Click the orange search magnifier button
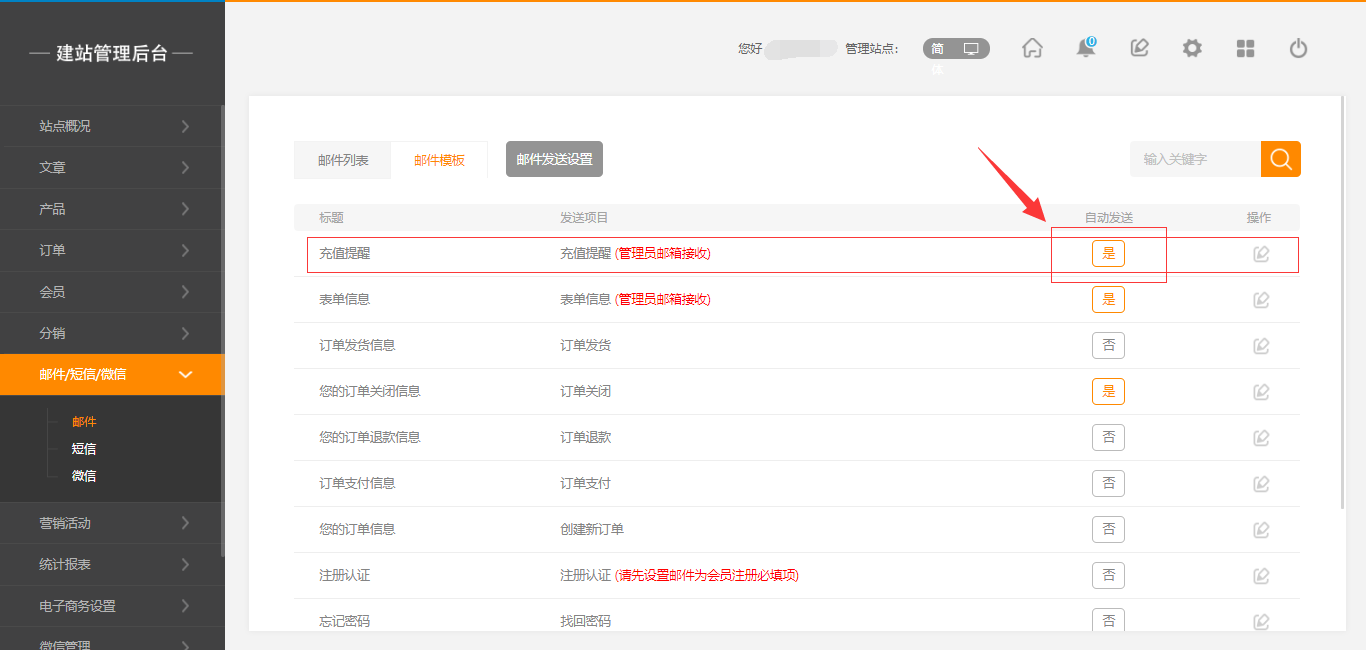Image resolution: width=1366 pixels, height=650 pixels. tap(1280, 159)
